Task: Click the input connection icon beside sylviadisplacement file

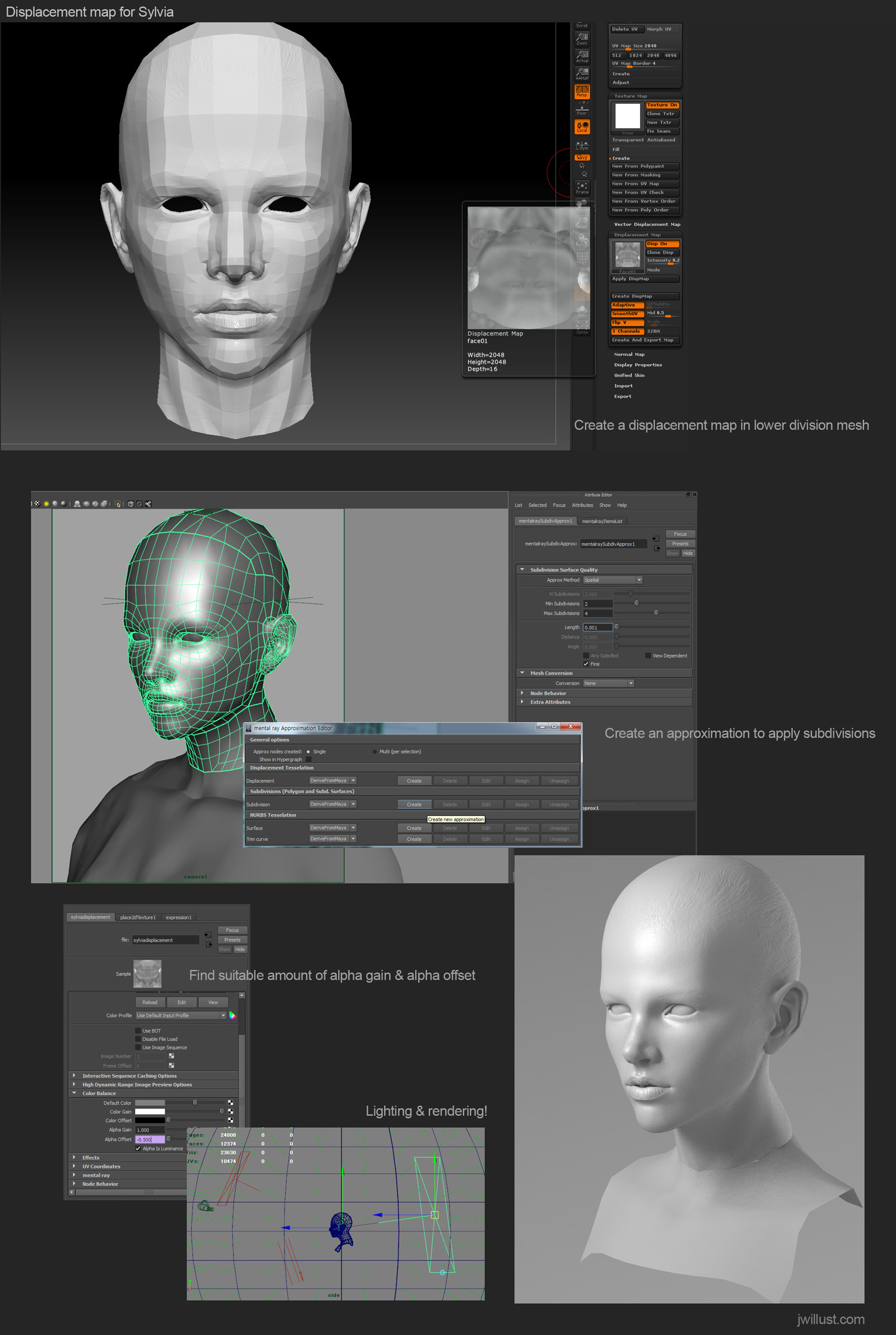Action: tap(208, 934)
